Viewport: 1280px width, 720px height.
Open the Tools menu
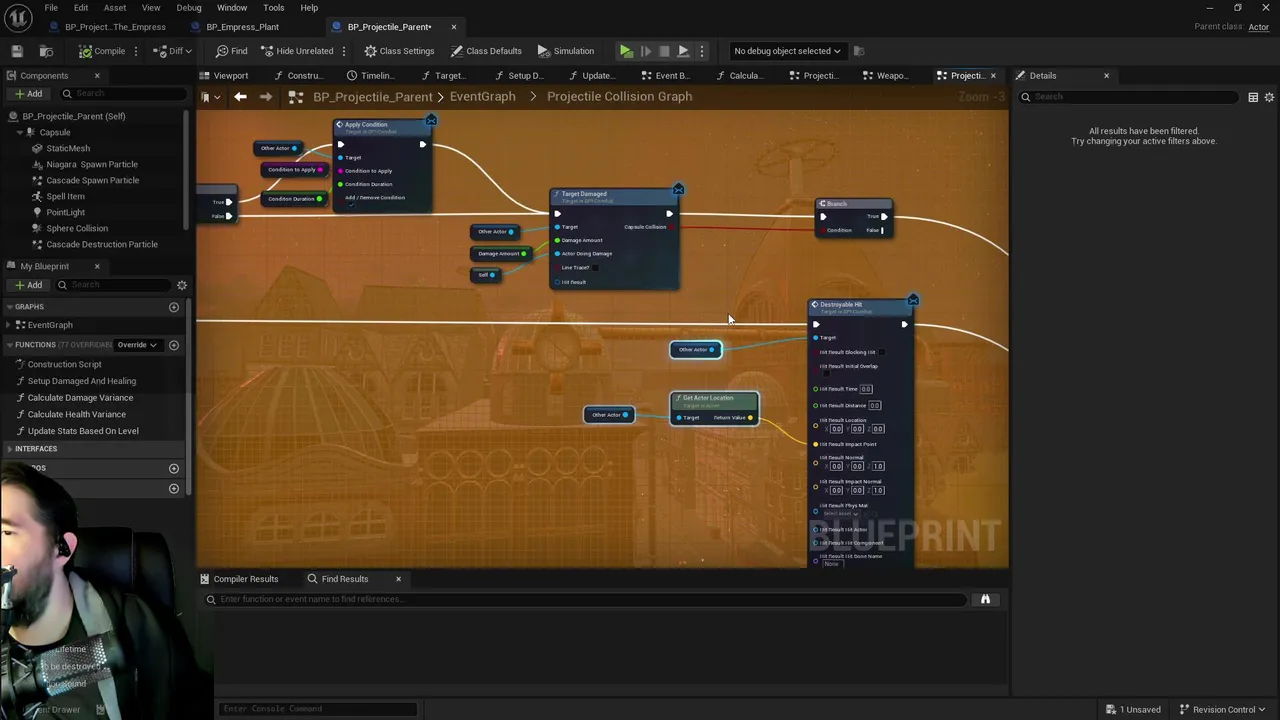pos(274,8)
